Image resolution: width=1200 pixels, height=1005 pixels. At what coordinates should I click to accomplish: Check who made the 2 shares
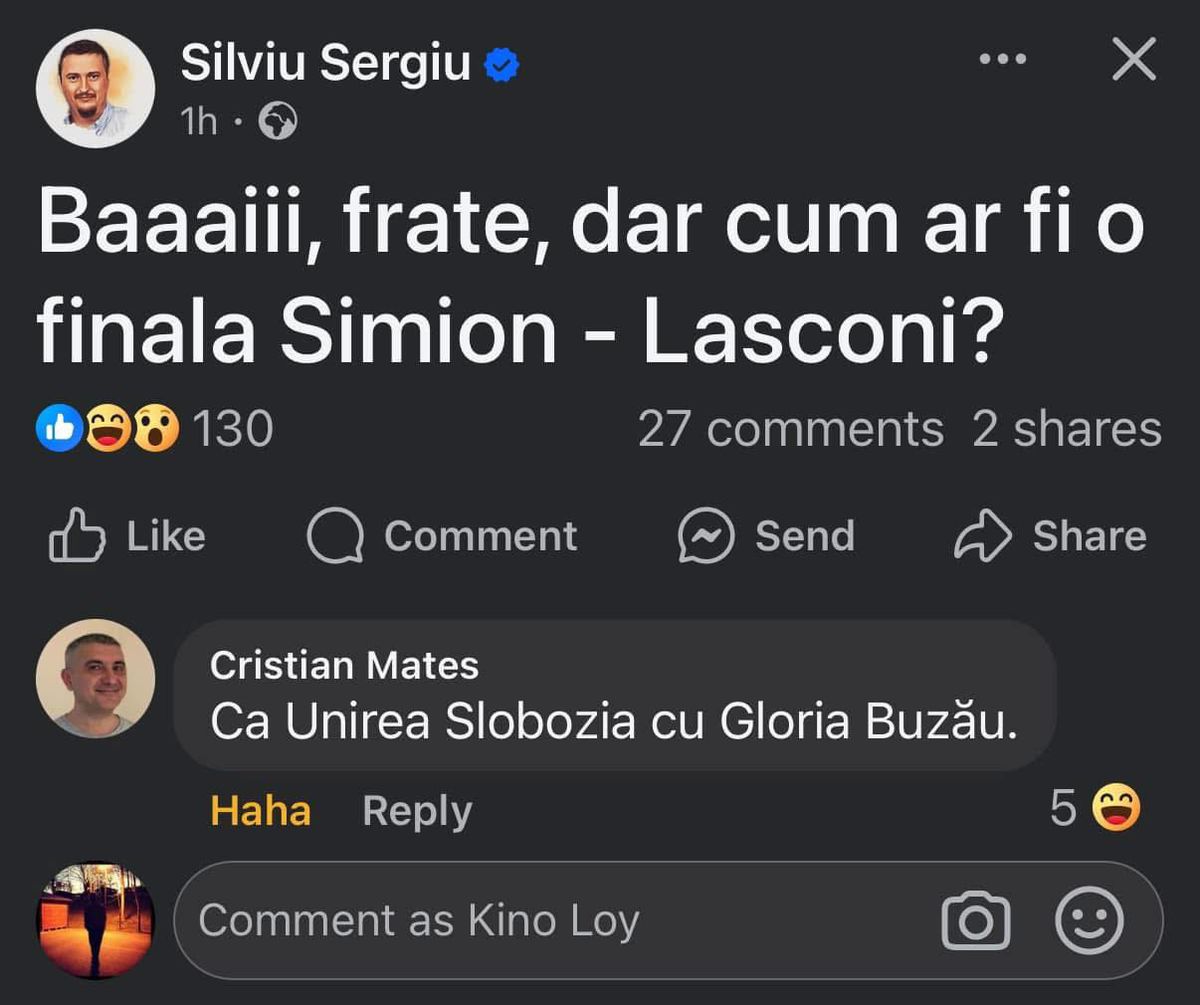click(1066, 429)
